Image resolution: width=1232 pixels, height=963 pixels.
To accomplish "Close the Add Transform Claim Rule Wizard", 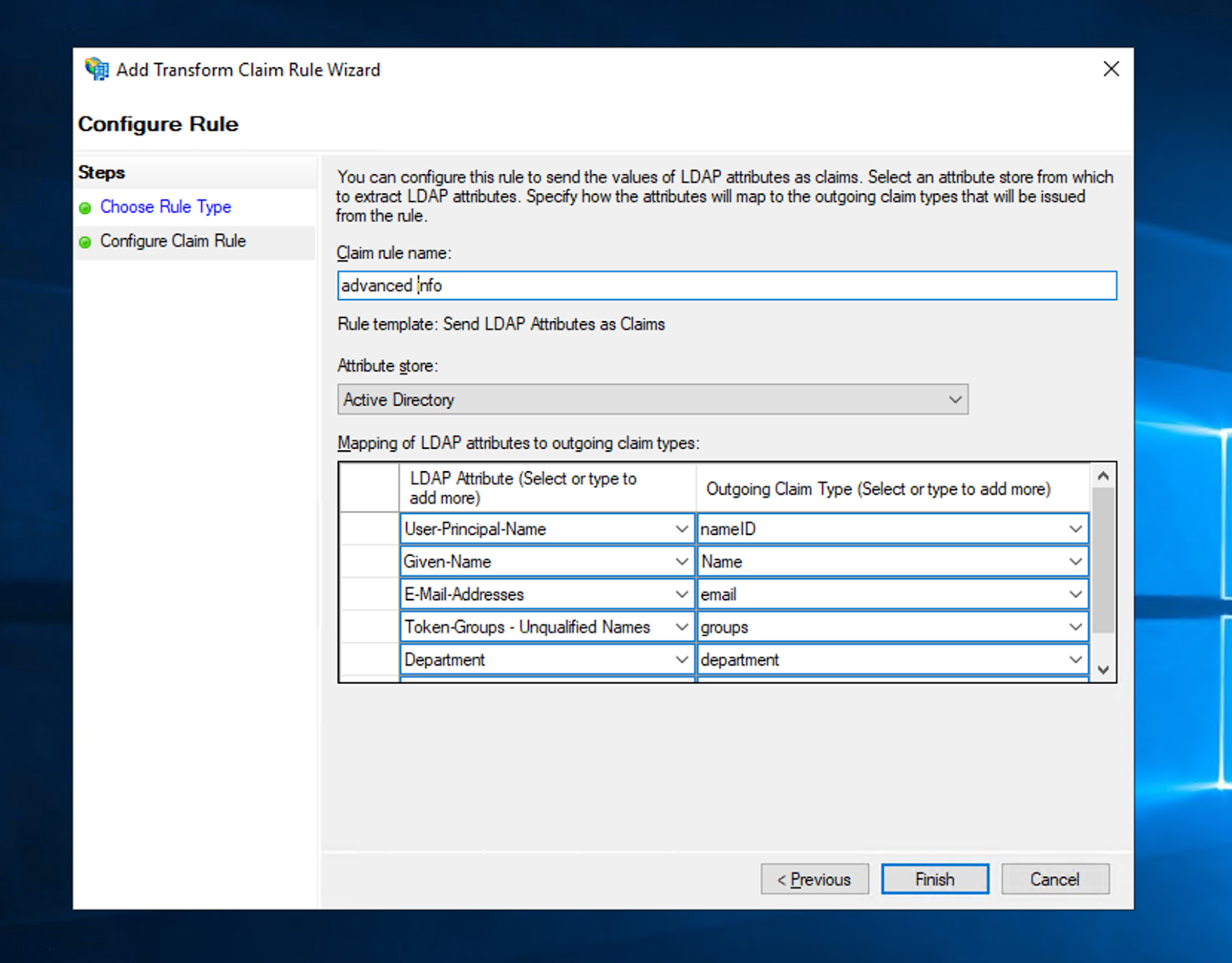I will (1111, 69).
